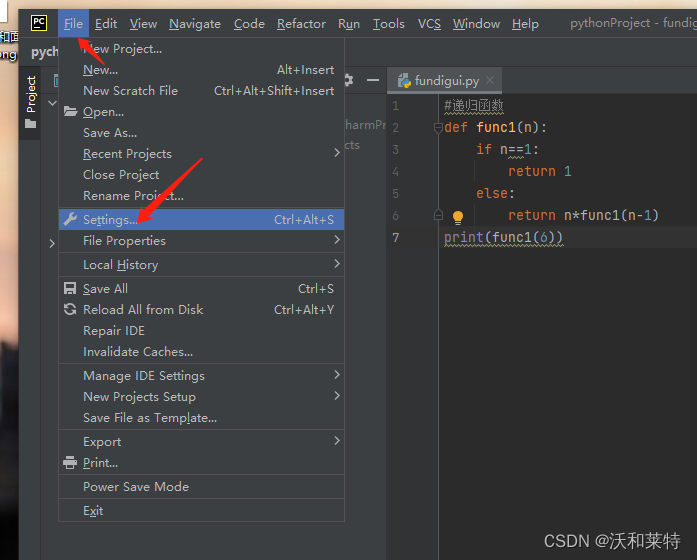The image size is (697, 560).
Task: Open the Run menu
Action: (348, 24)
